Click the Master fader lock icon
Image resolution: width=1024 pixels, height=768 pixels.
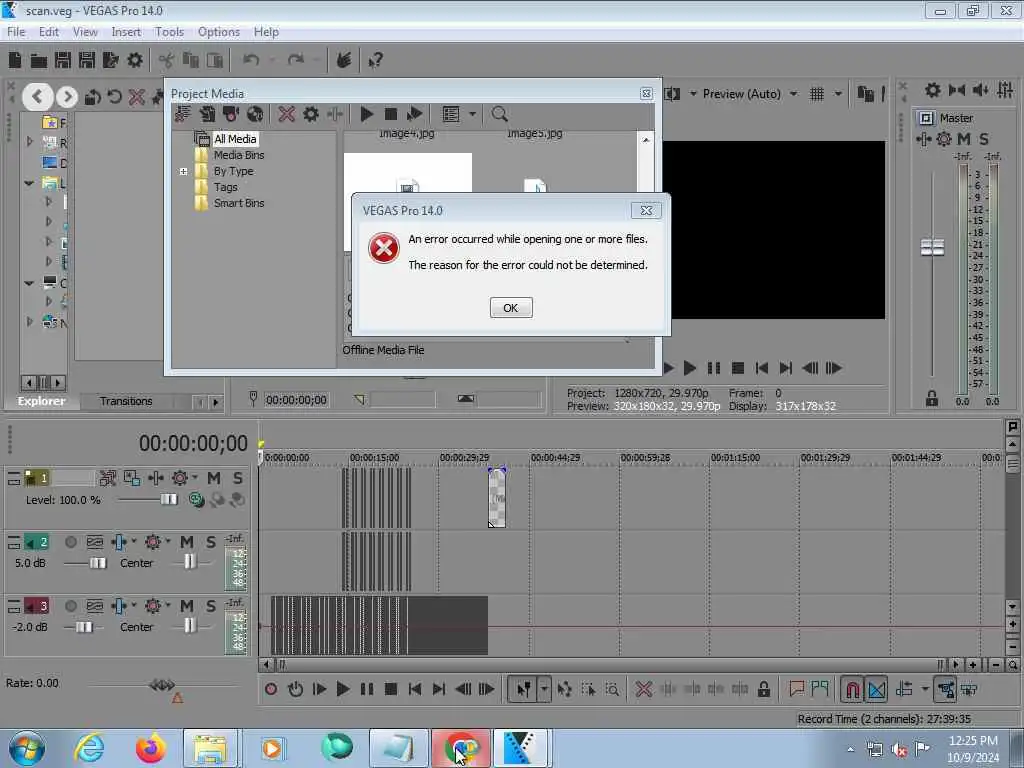point(932,398)
